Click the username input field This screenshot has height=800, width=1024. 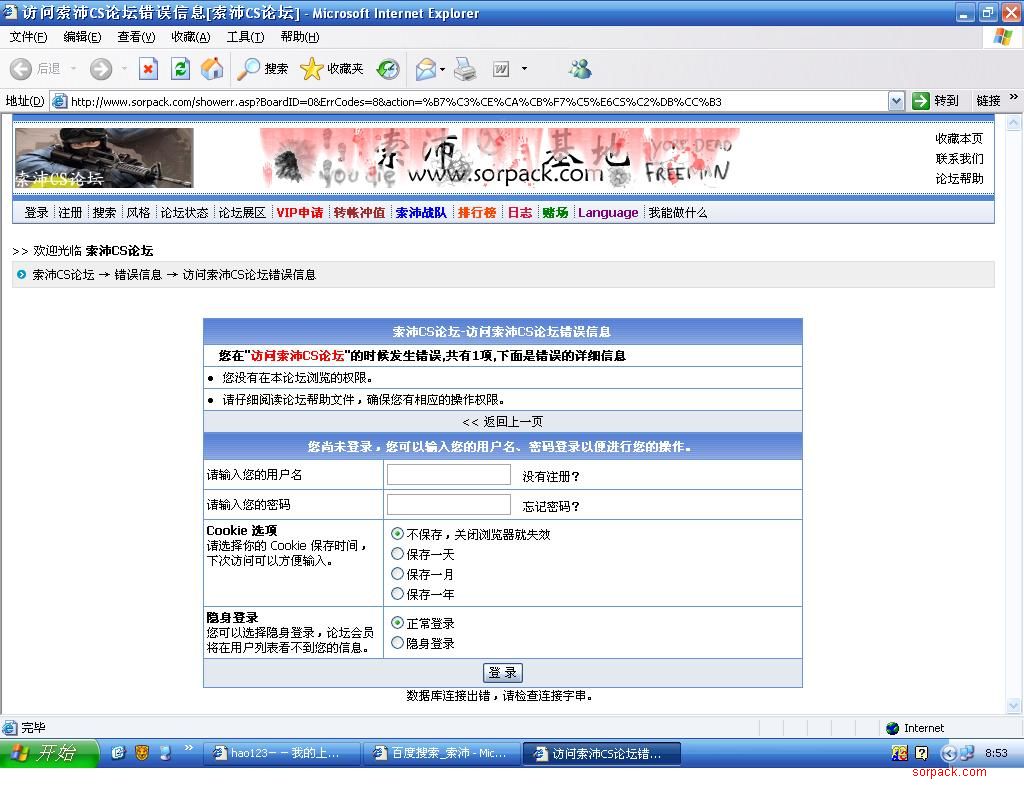pos(448,475)
